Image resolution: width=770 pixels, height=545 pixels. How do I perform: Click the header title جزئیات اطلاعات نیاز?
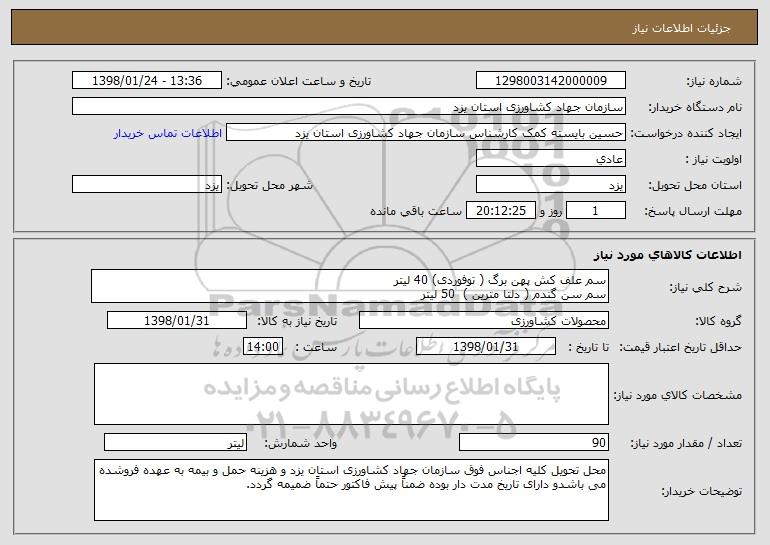tap(681, 28)
